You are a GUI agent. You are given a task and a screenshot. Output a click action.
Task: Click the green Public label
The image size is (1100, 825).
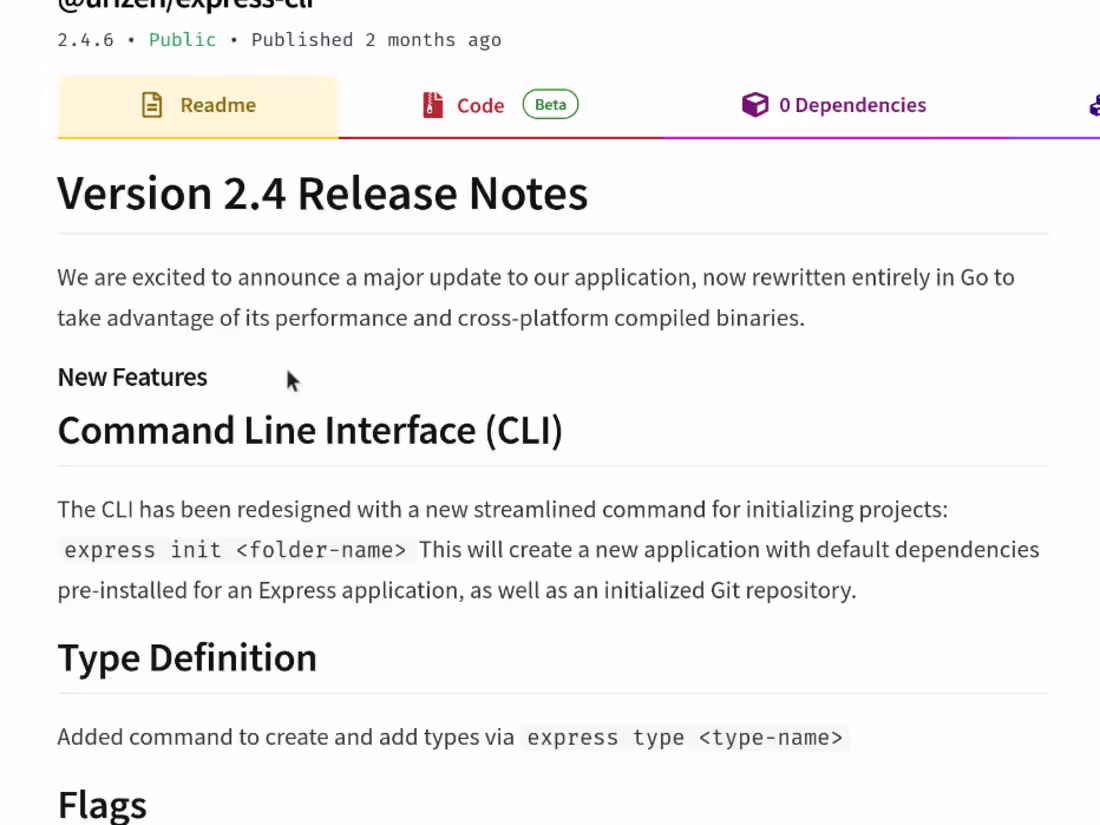pos(182,40)
